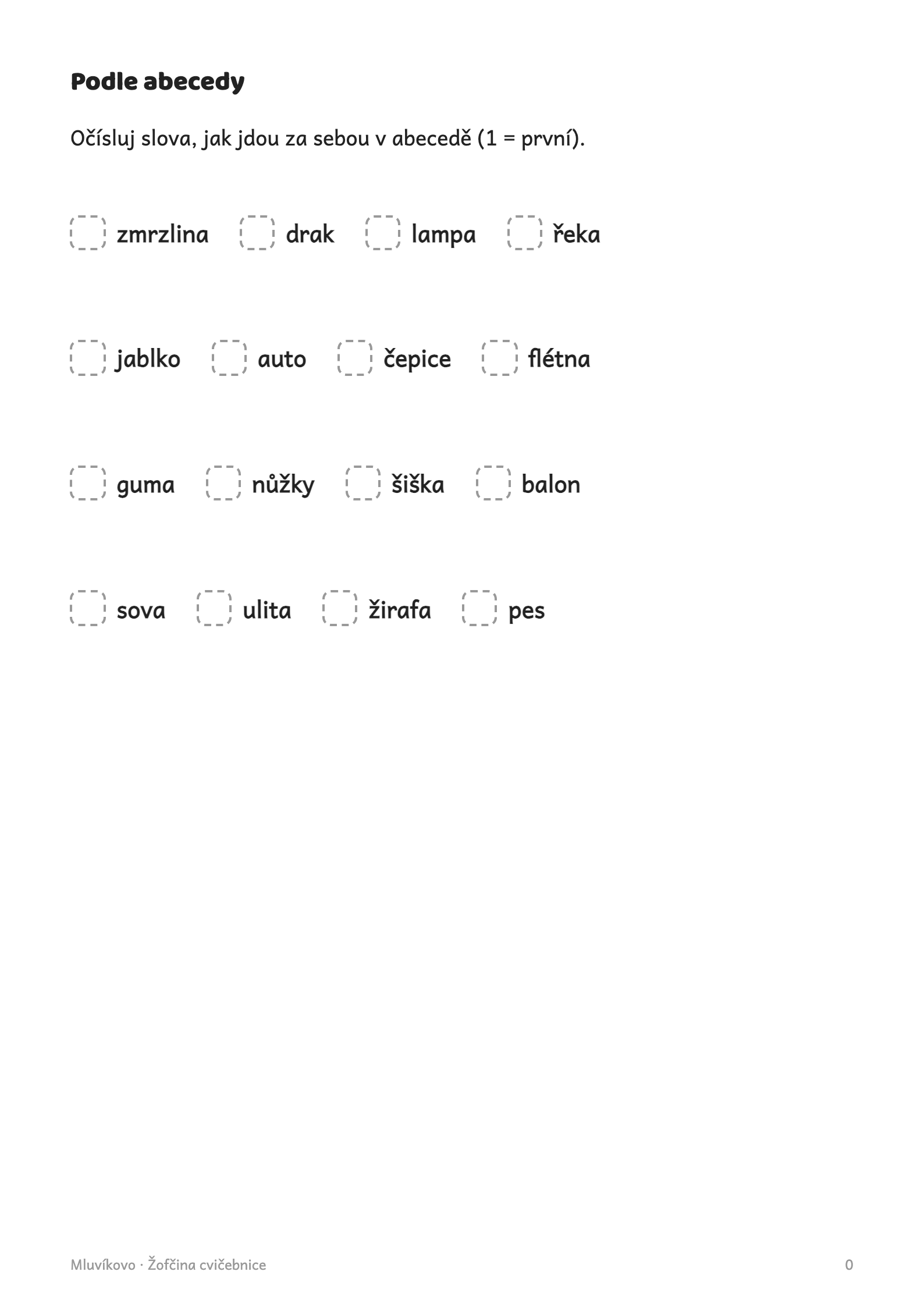Click the instruction sentence Očísluj slova
This screenshot has width=924, height=1307.
tap(328, 139)
